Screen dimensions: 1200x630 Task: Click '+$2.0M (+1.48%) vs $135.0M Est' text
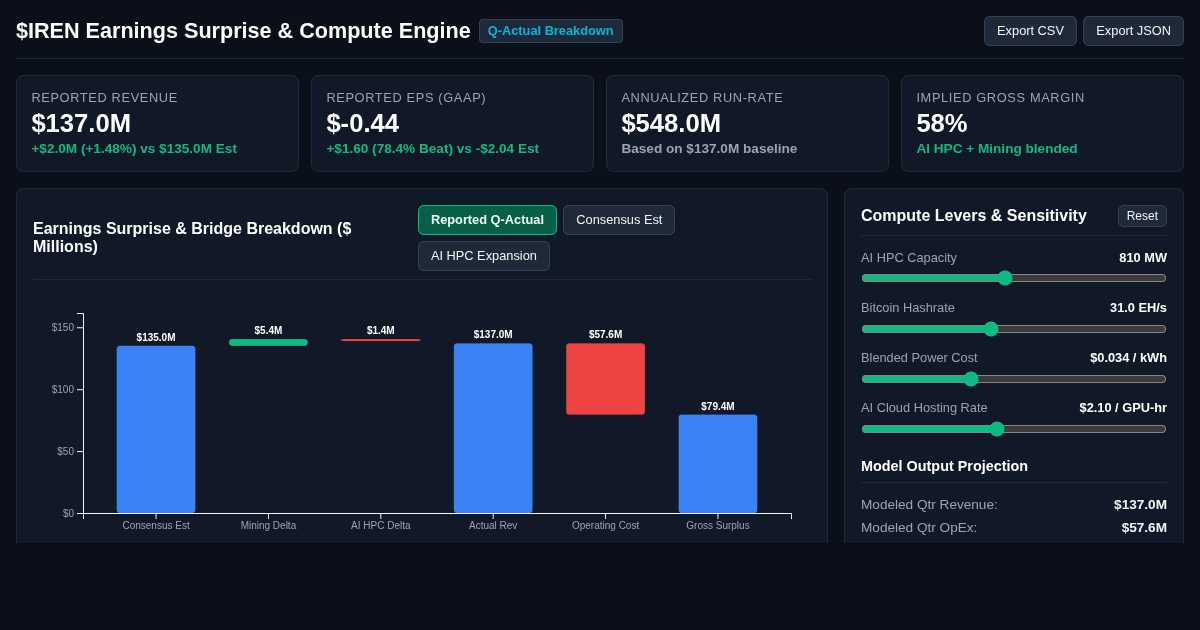click(x=134, y=149)
